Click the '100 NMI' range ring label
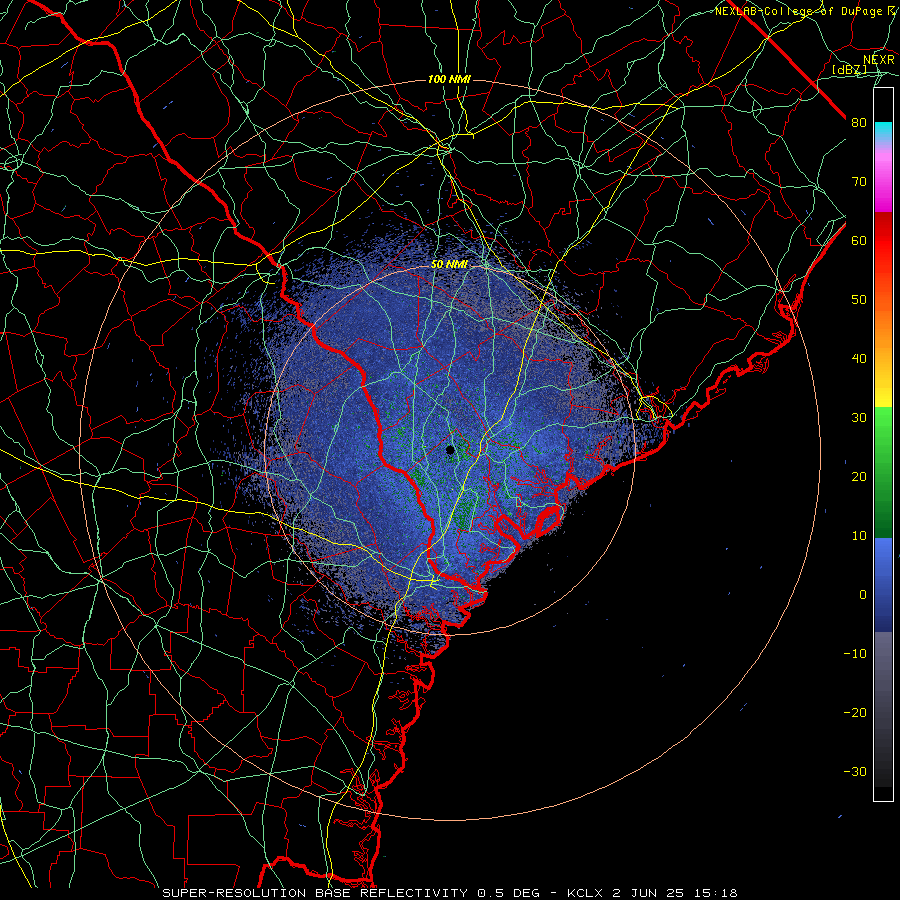Screen dimensions: 900x900 [x=449, y=79]
